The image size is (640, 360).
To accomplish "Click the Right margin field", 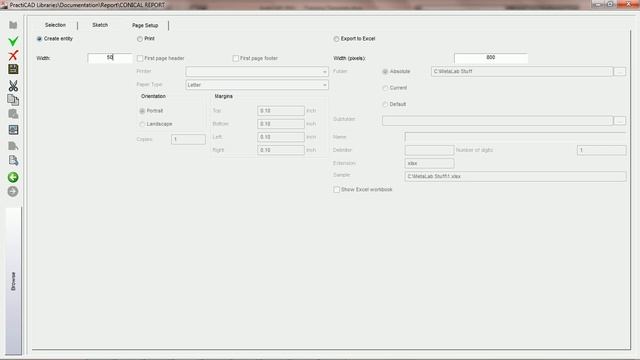I will (281, 150).
